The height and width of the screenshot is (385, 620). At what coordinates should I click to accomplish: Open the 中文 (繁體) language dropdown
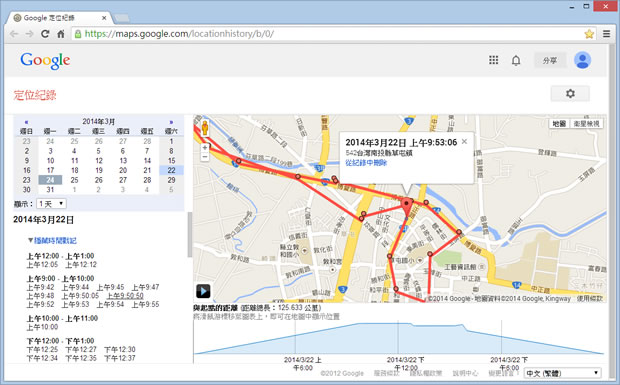[562, 373]
